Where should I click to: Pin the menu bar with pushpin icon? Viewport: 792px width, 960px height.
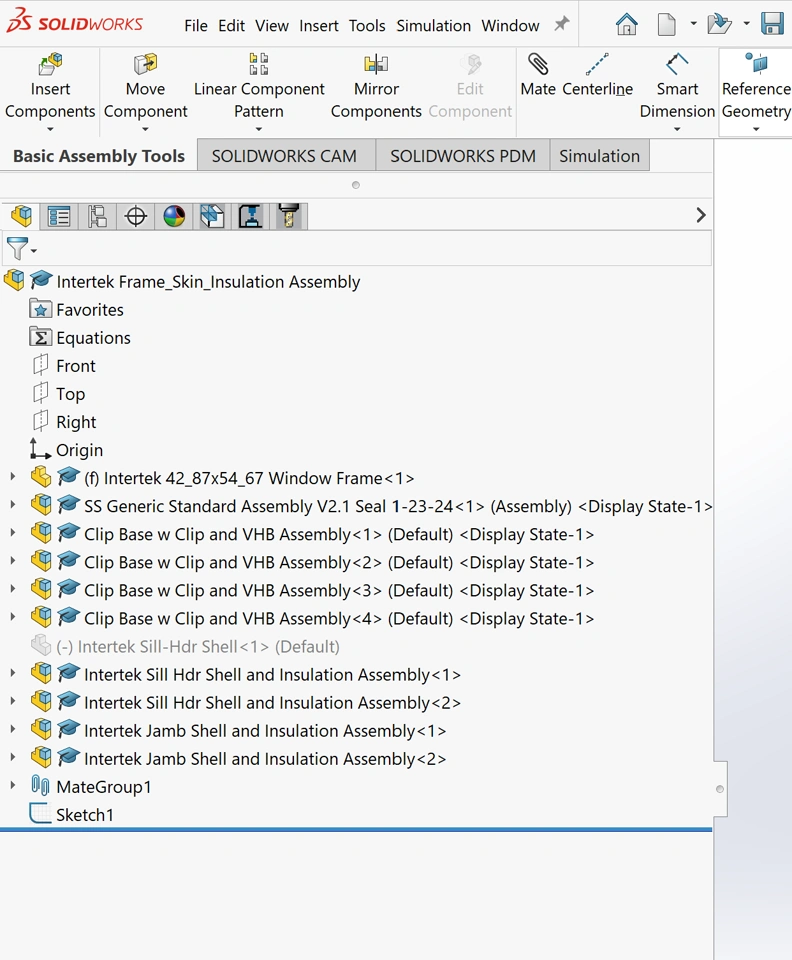[561, 24]
